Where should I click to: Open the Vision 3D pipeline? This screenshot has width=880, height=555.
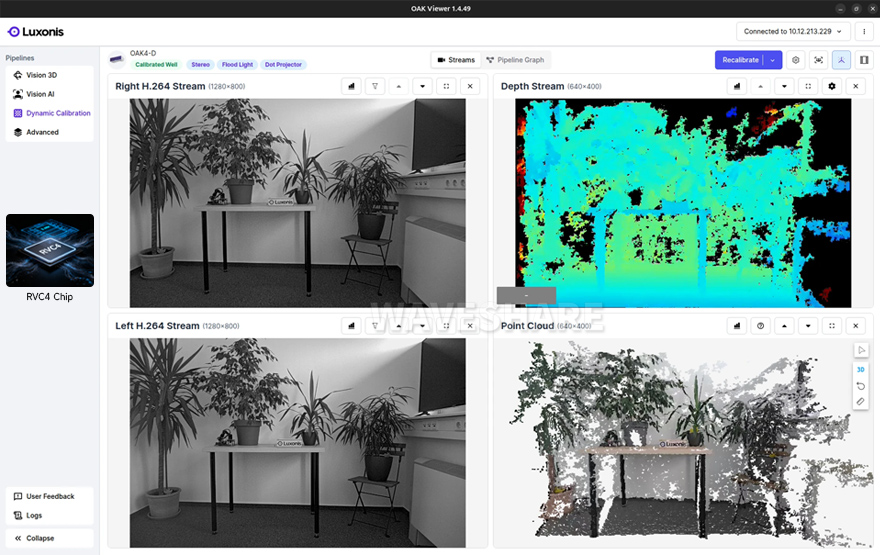(x=49, y=75)
